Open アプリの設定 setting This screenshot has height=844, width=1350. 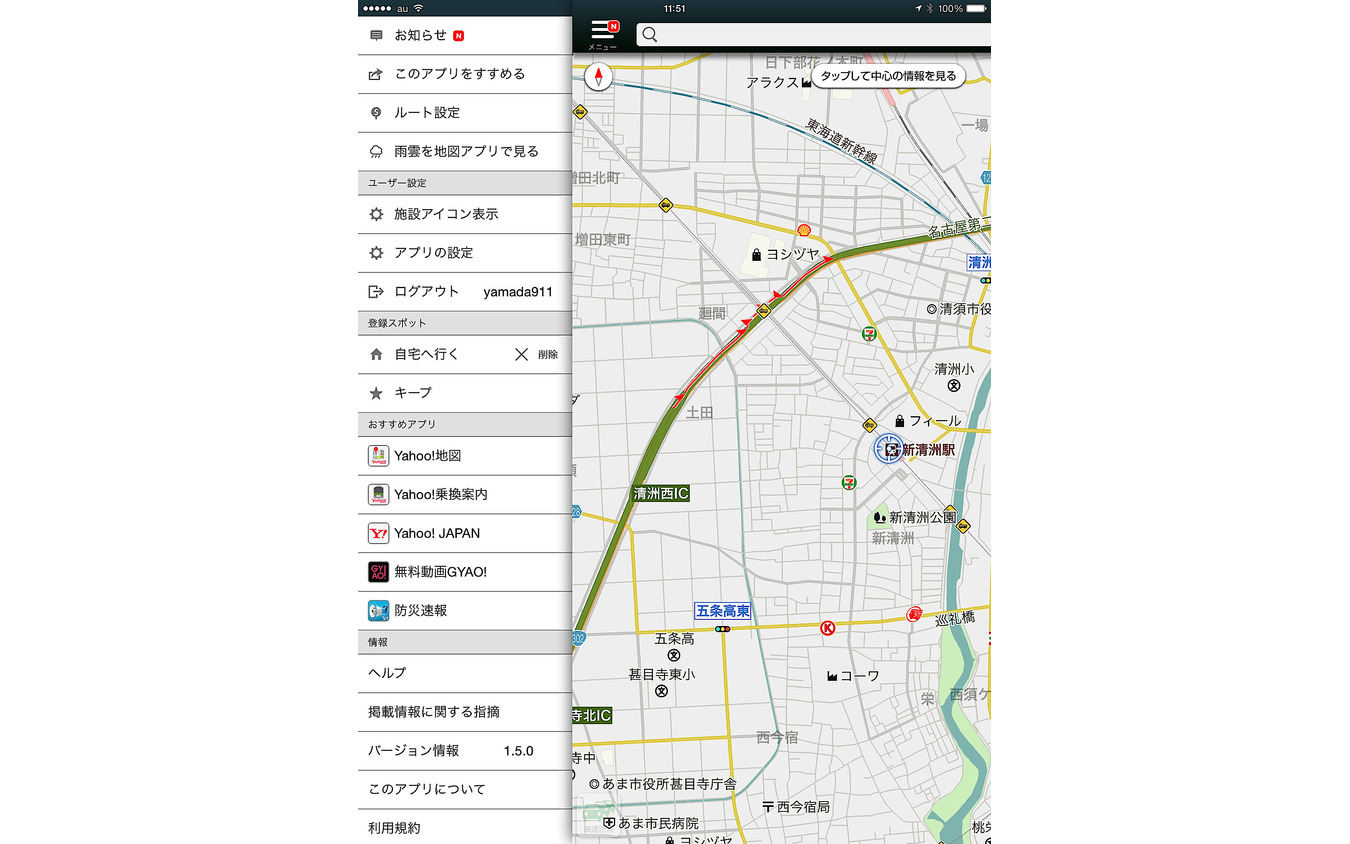click(x=465, y=253)
